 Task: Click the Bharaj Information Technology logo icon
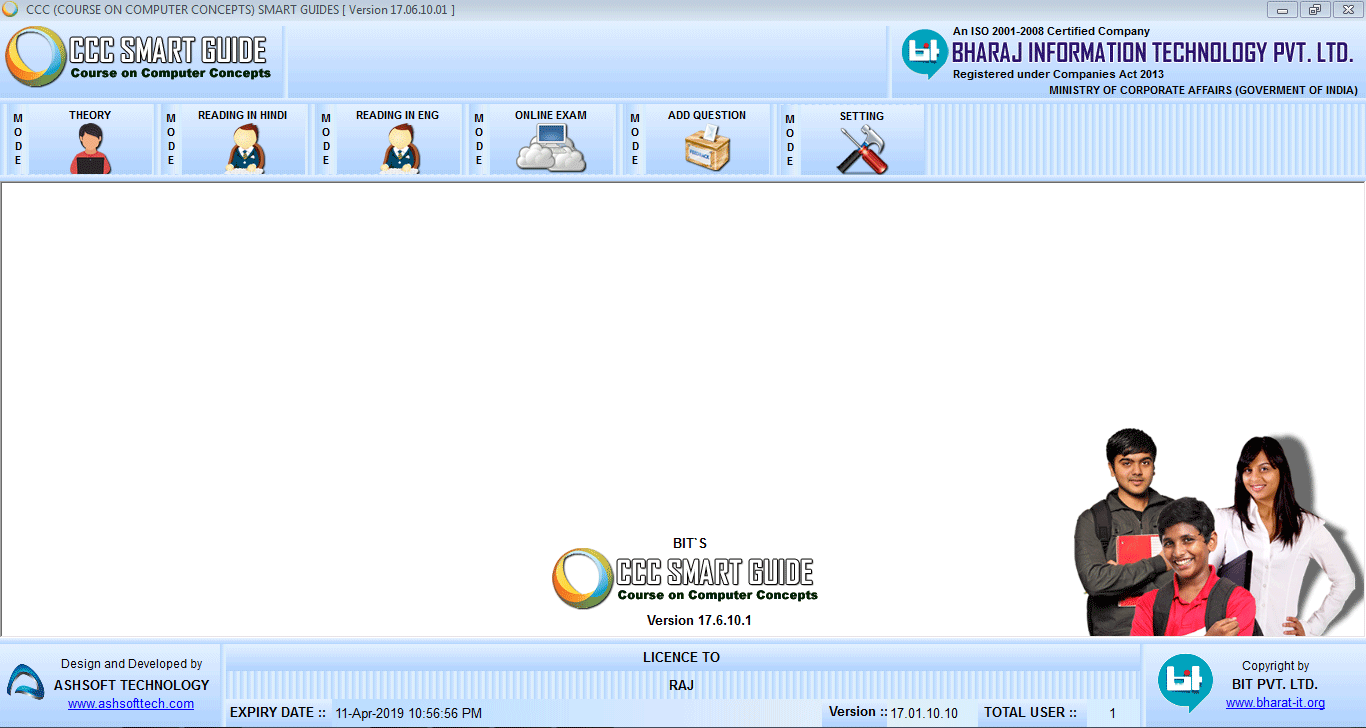(924, 54)
